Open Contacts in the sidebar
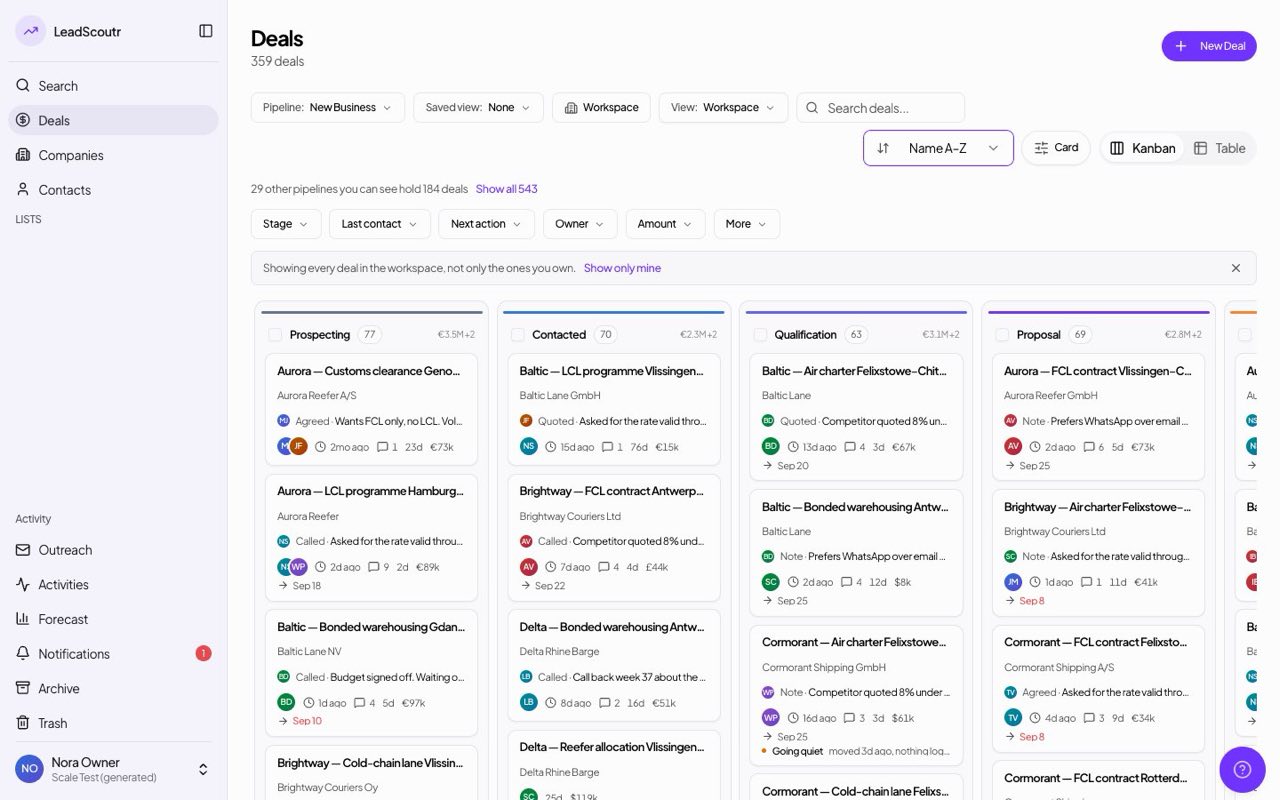Viewport: 1280px width, 800px height. pyautogui.click(x=113, y=189)
